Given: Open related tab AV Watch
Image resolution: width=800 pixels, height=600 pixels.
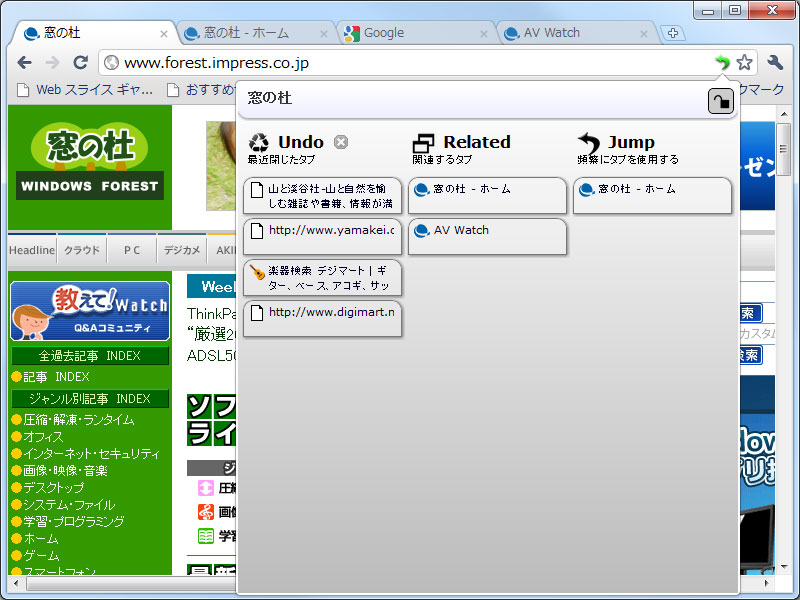Looking at the screenshot, I should tap(487, 237).
